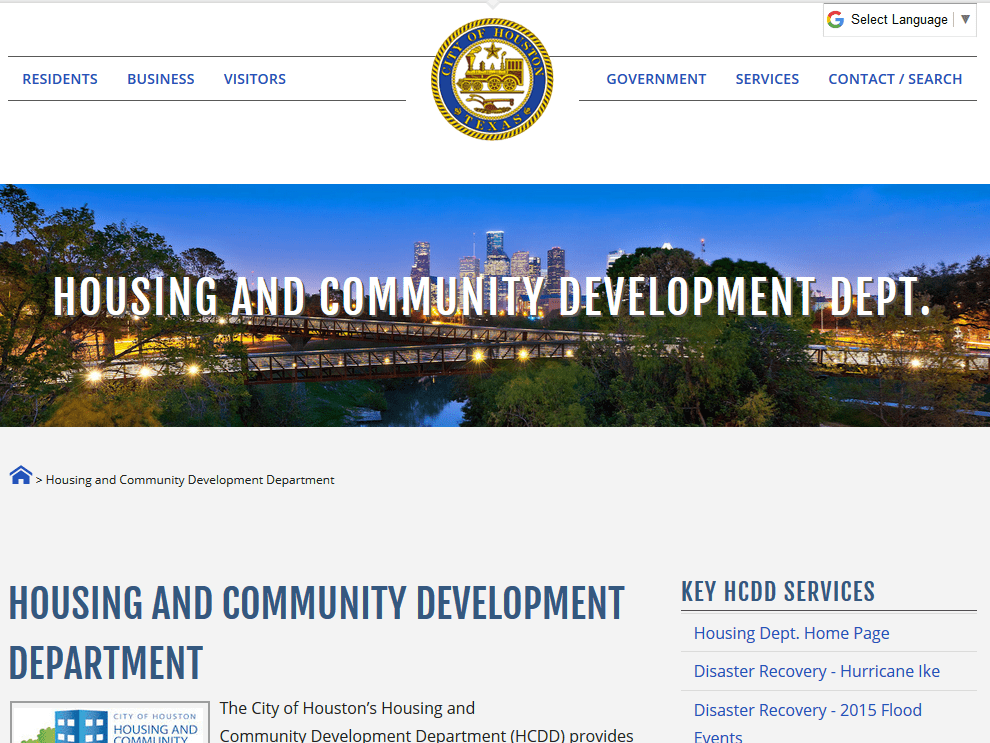This screenshot has height=743, width=990.
Task: Click the Housing and Community Development Department breadcrumb
Action: (190, 479)
